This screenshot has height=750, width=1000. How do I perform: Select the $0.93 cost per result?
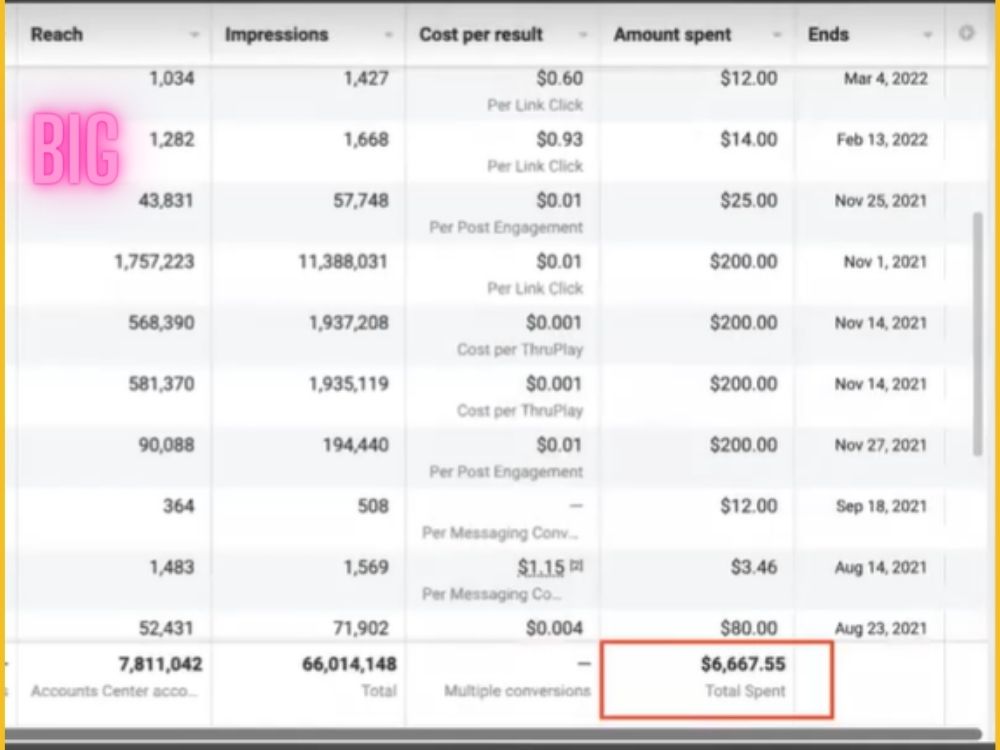point(559,140)
